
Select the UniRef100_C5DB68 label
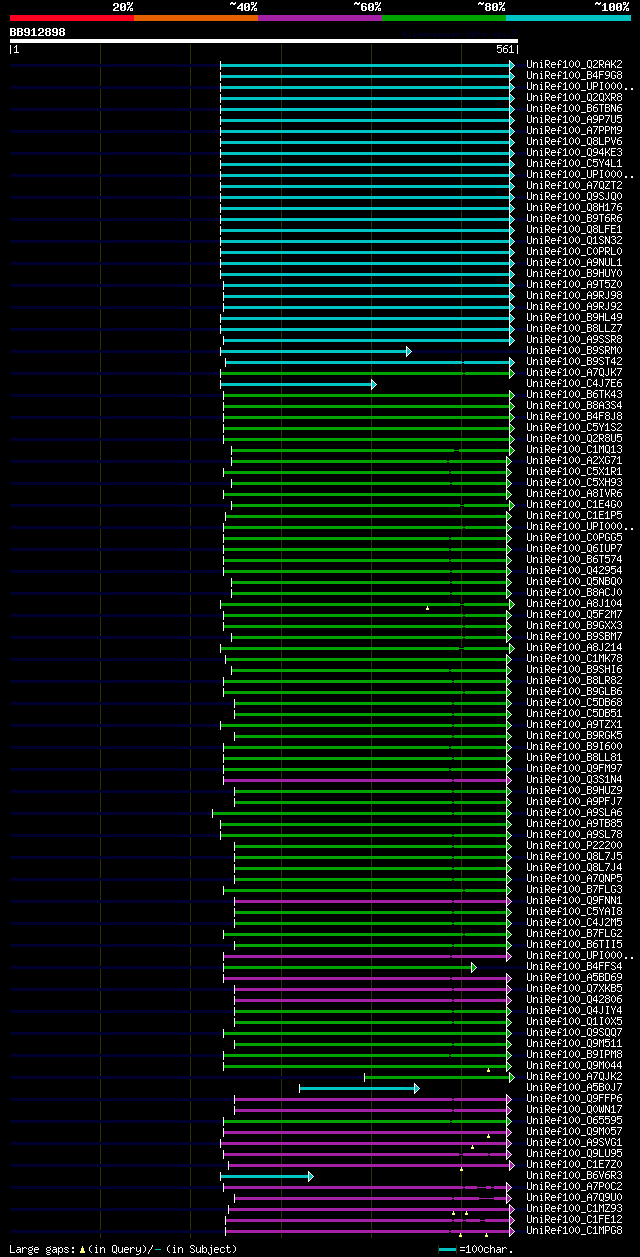pos(574,702)
